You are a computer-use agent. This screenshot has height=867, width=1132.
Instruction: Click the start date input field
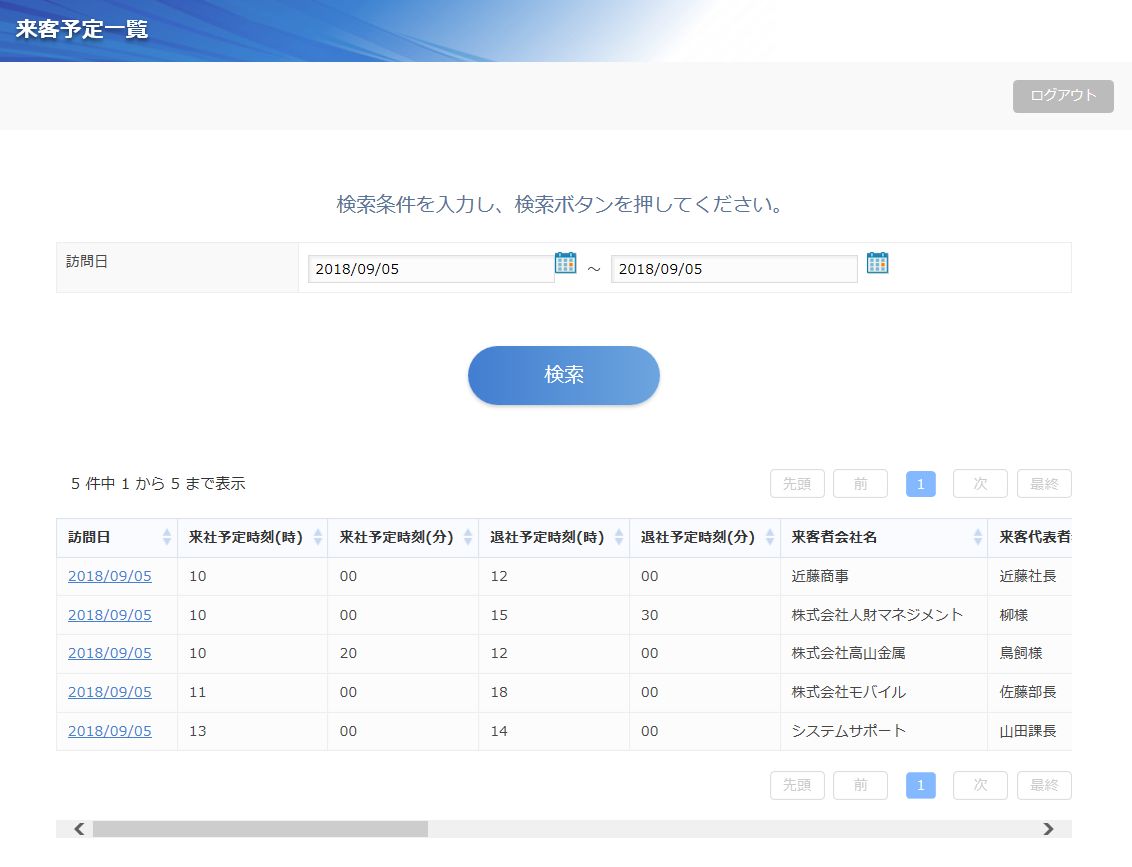(430, 269)
